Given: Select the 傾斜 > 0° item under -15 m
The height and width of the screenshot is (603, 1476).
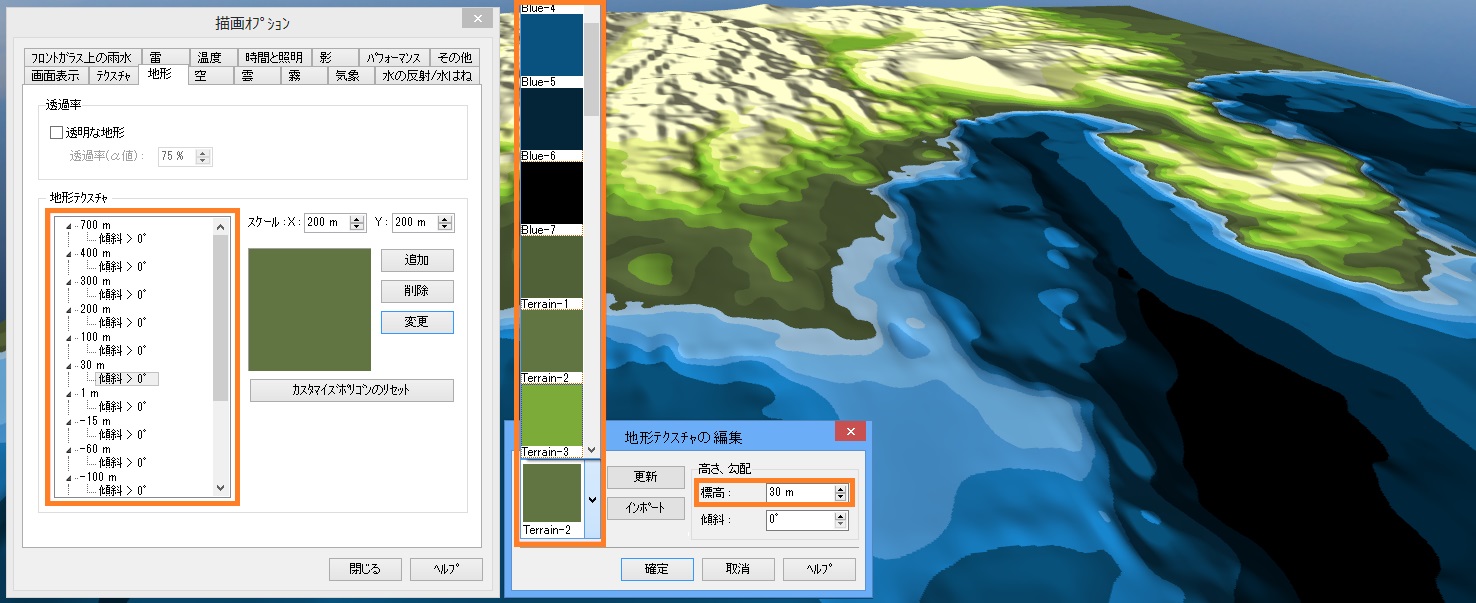Looking at the screenshot, I should tap(123, 435).
